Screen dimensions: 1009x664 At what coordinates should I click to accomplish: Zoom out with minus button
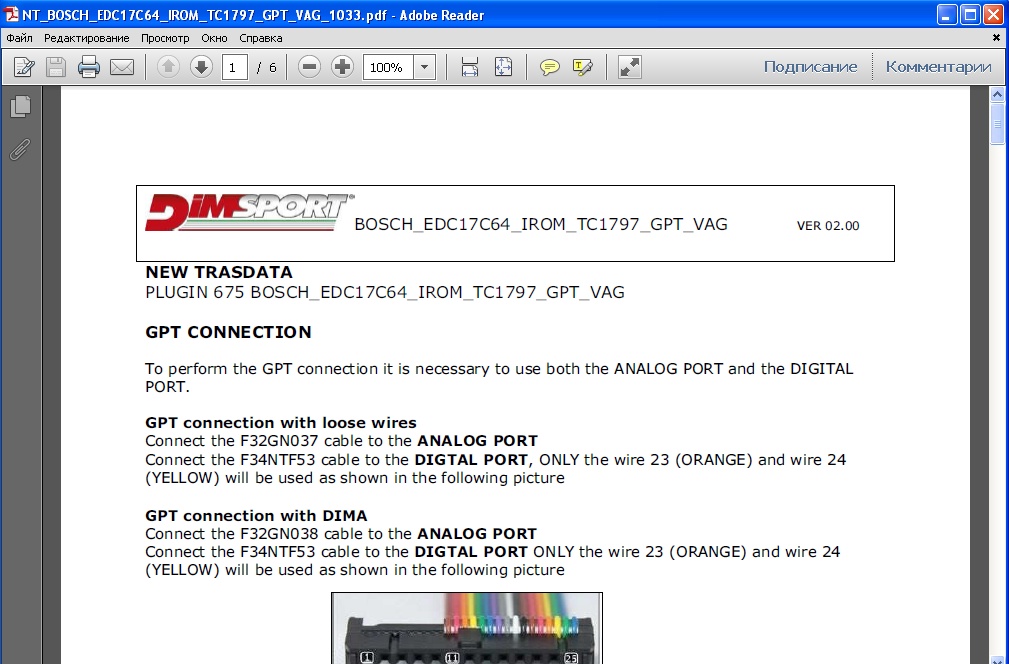pyautogui.click(x=310, y=67)
